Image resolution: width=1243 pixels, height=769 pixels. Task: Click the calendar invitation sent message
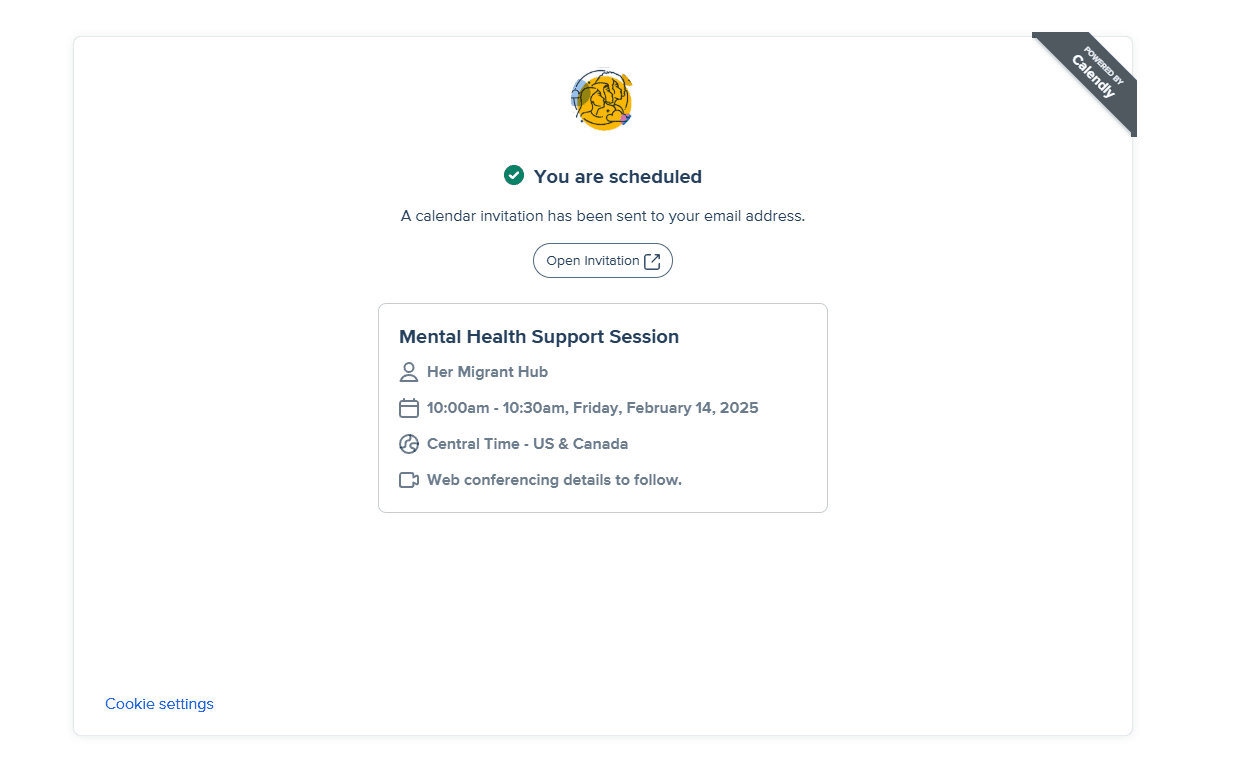tap(602, 216)
